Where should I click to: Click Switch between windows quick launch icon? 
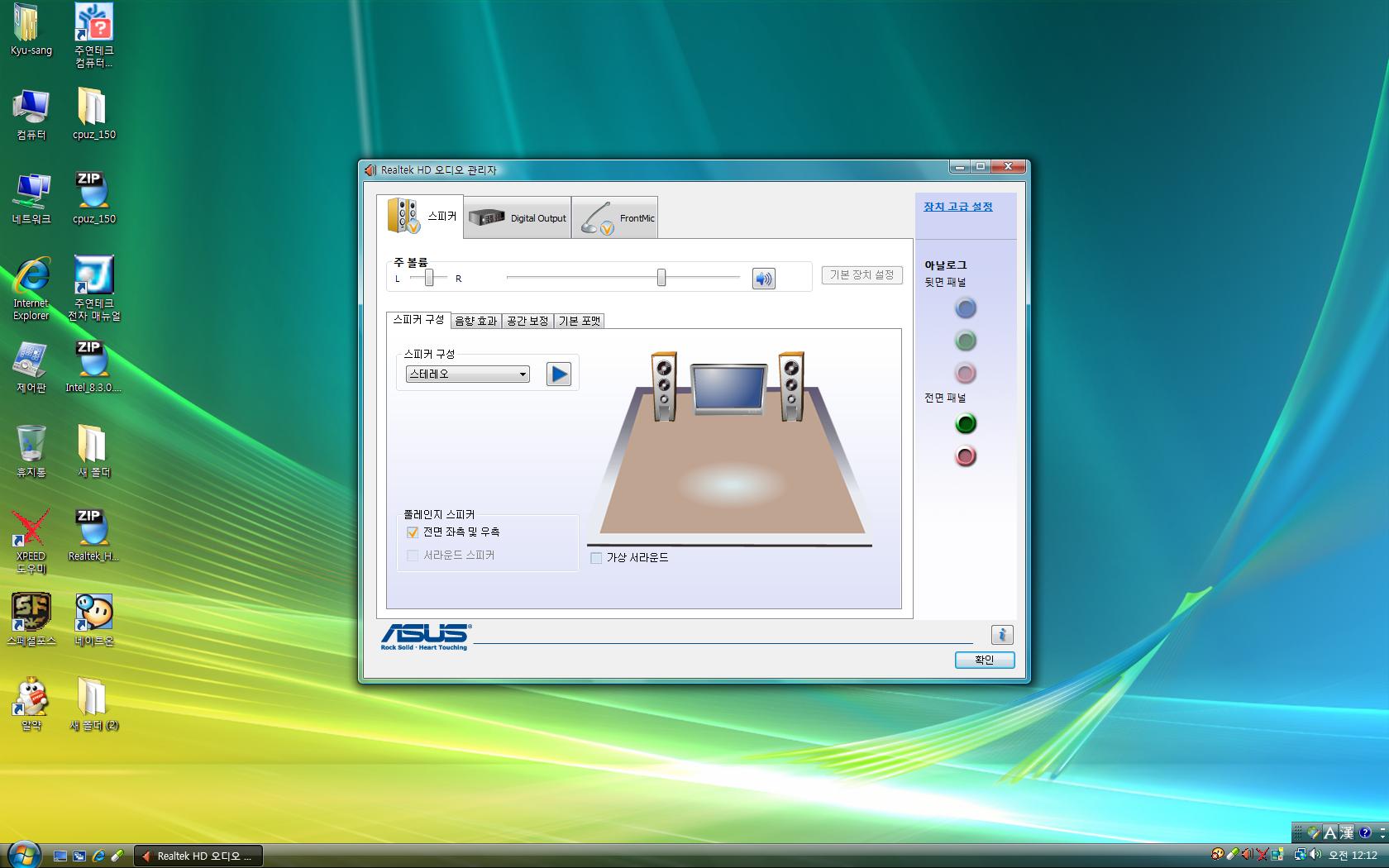point(79,856)
